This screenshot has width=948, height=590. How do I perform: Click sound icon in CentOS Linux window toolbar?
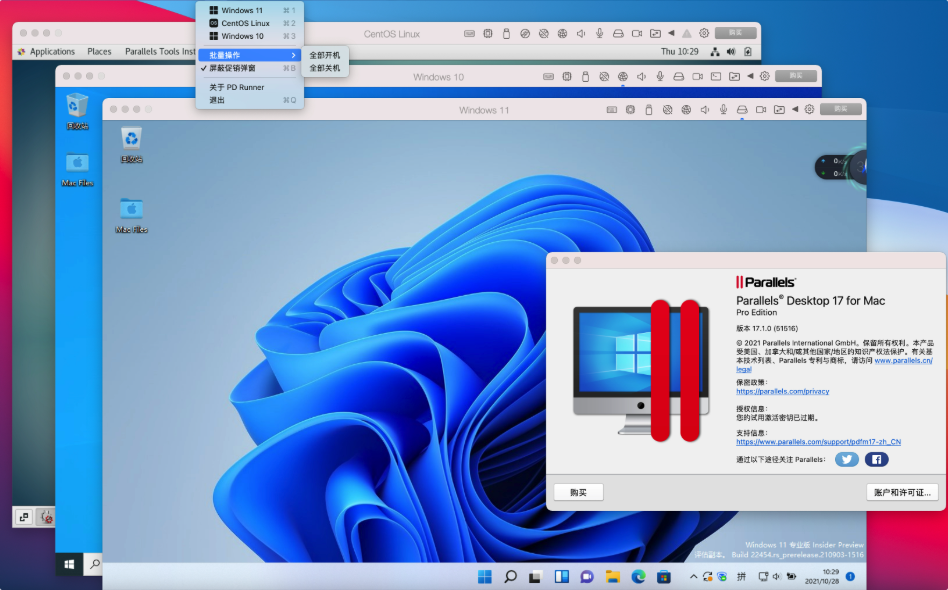(581, 34)
